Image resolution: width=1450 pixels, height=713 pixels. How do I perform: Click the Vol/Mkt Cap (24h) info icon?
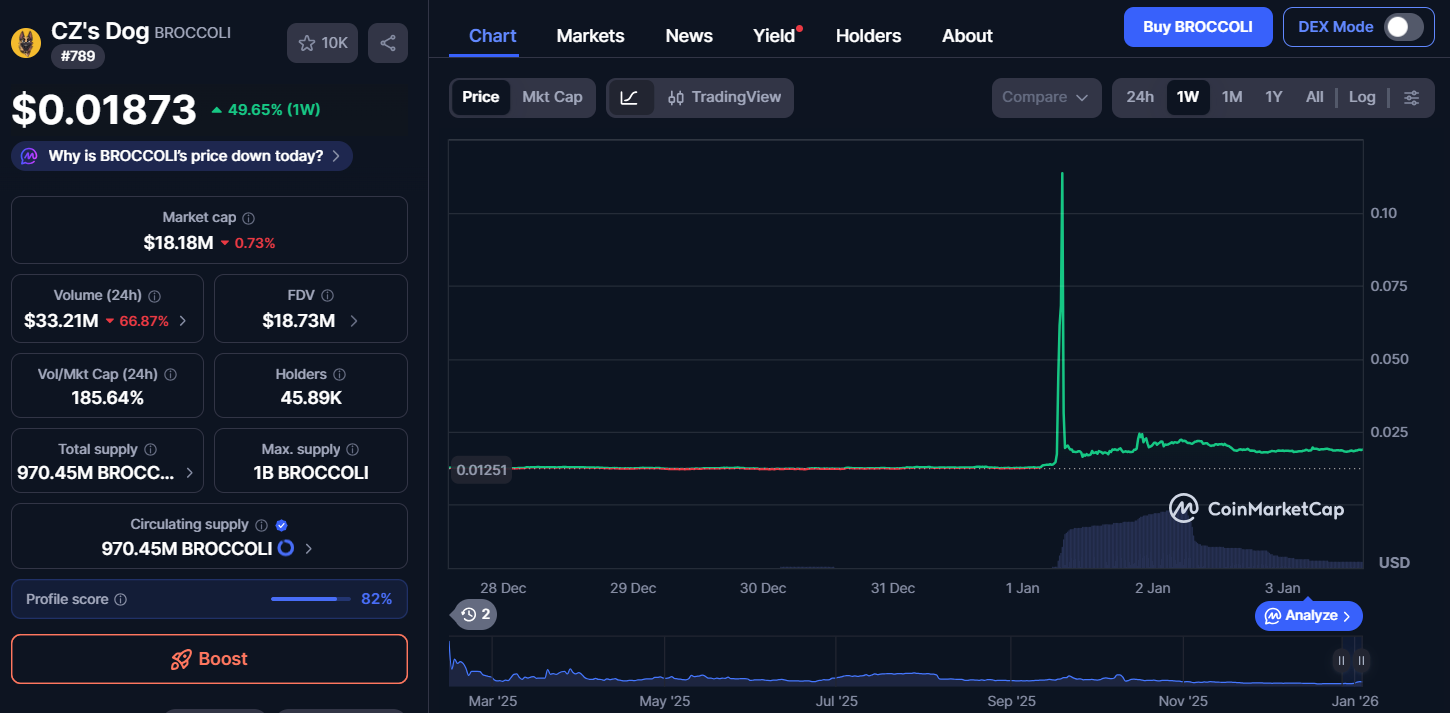pyautogui.click(x=170, y=374)
